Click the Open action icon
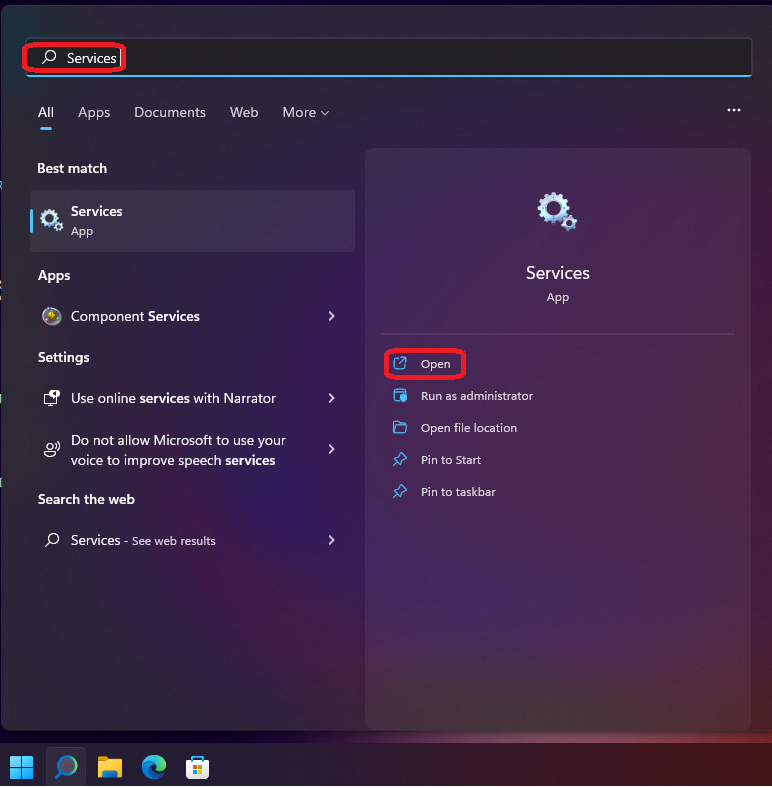This screenshot has width=772, height=788. 400,363
